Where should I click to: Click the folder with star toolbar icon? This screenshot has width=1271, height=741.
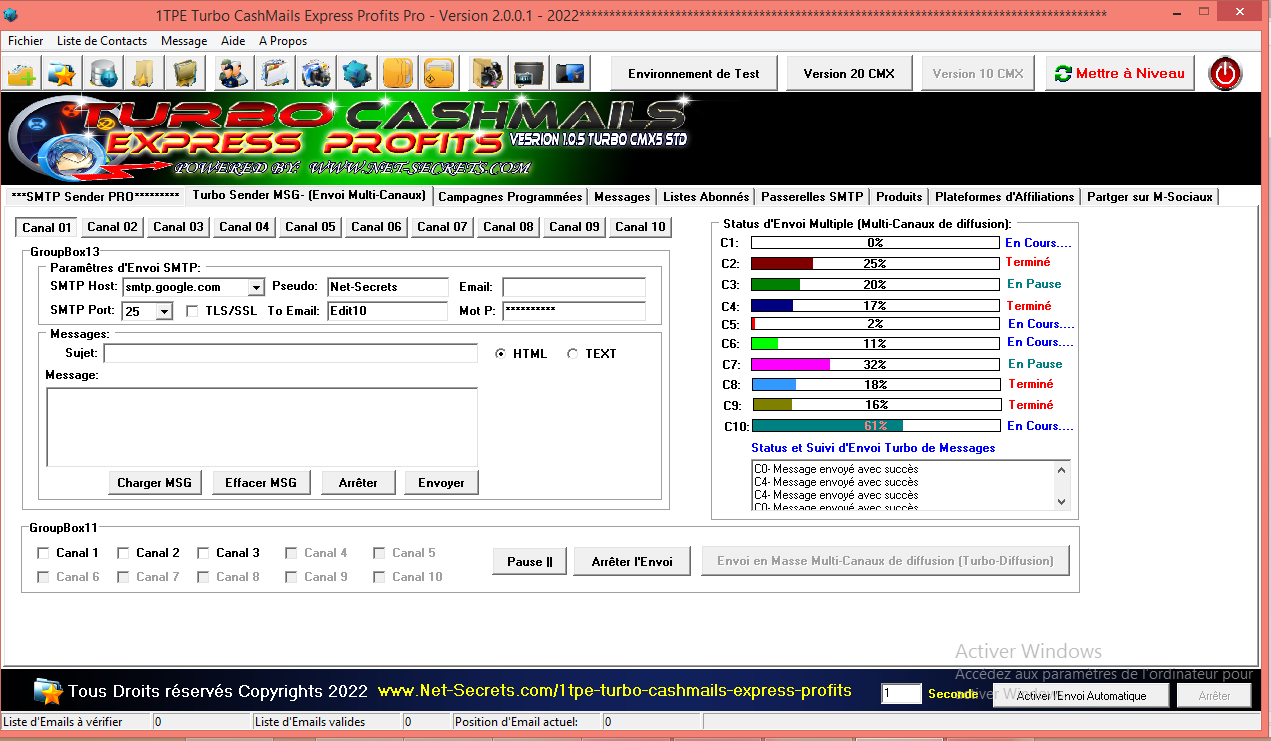[x=62, y=73]
